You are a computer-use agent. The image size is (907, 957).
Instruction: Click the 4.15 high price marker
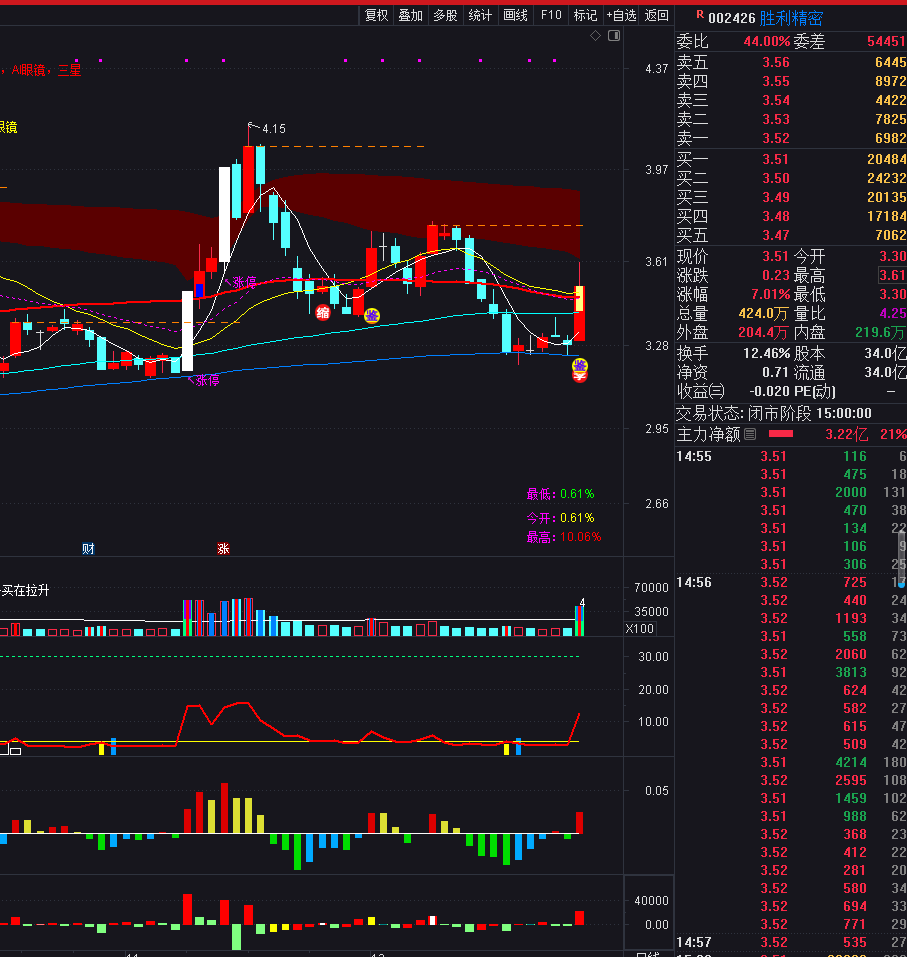coord(273,128)
